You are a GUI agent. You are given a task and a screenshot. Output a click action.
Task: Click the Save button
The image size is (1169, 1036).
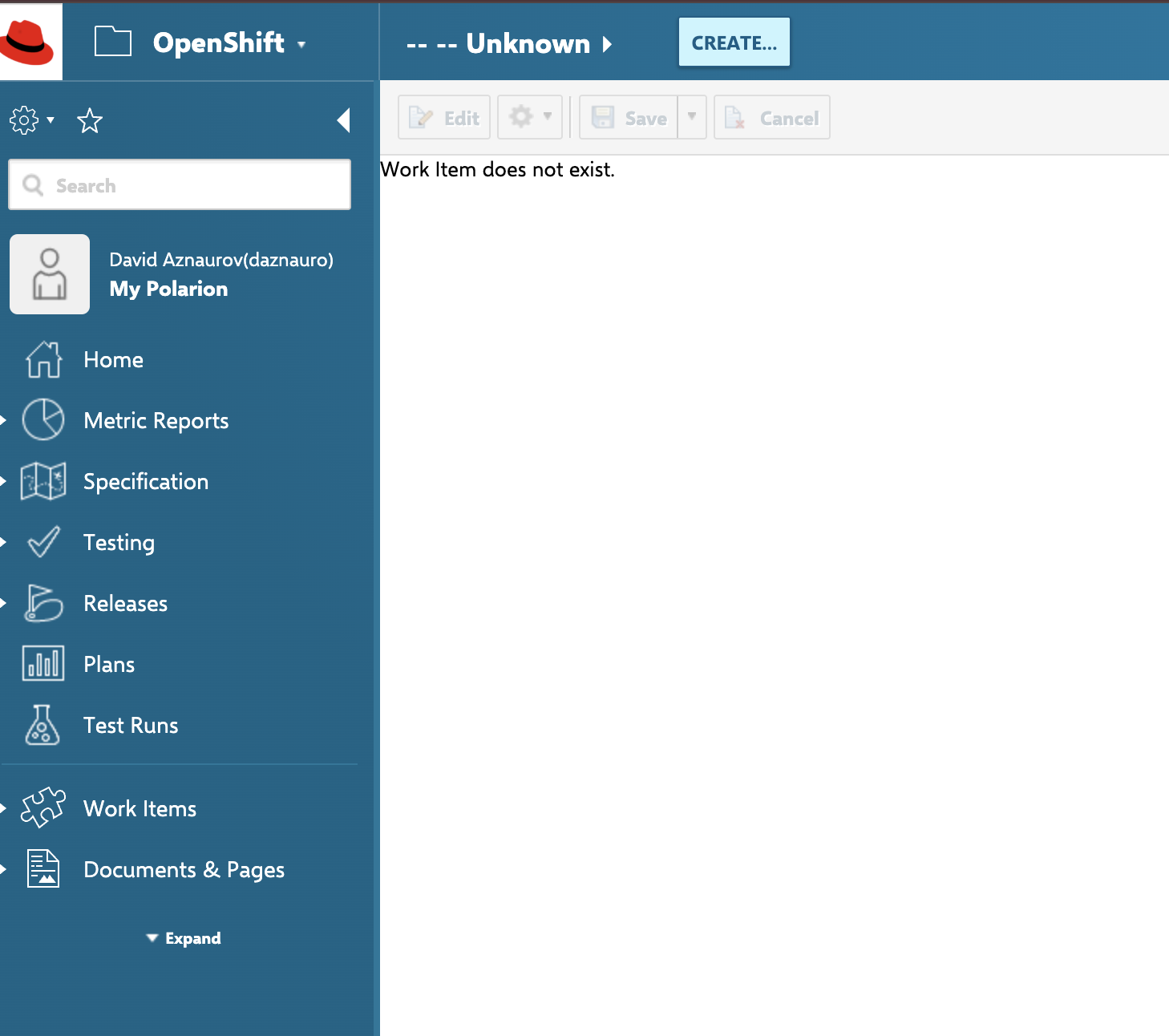point(629,117)
